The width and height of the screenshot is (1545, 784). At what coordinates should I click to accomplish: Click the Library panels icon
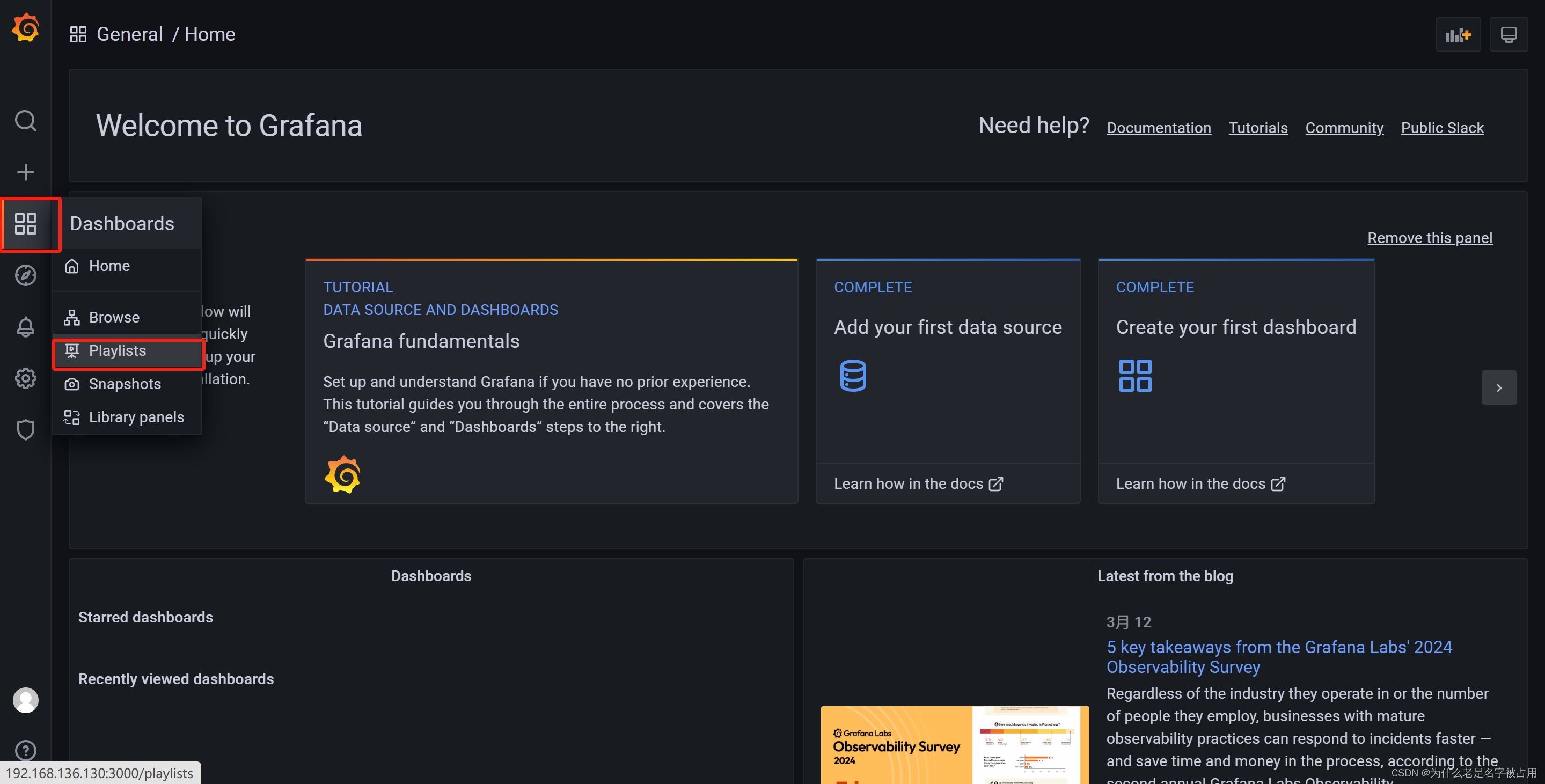click(x=72, y=417)
